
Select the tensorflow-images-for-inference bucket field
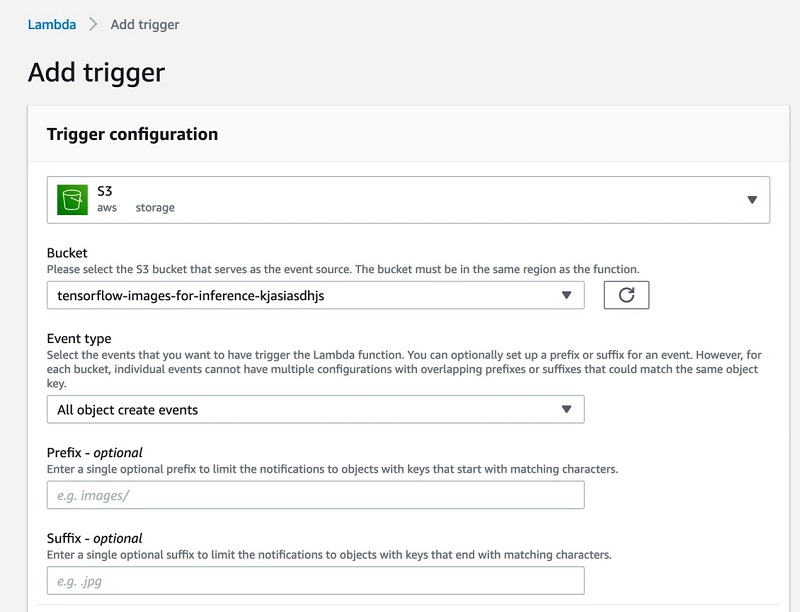pyautogui.click(x=315, y=295)
